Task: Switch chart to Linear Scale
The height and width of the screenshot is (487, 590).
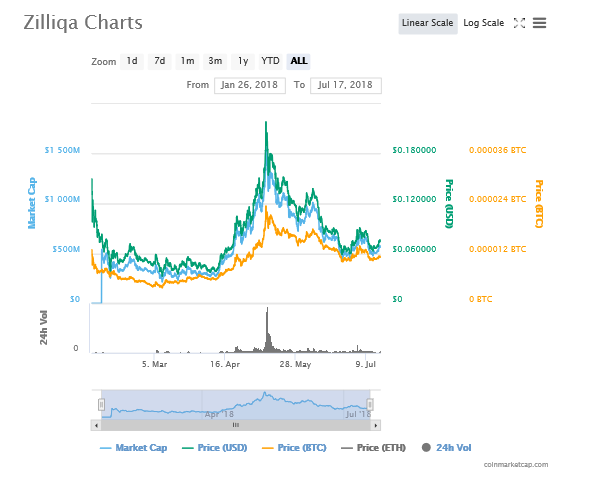Action: (x=428, y=23)
